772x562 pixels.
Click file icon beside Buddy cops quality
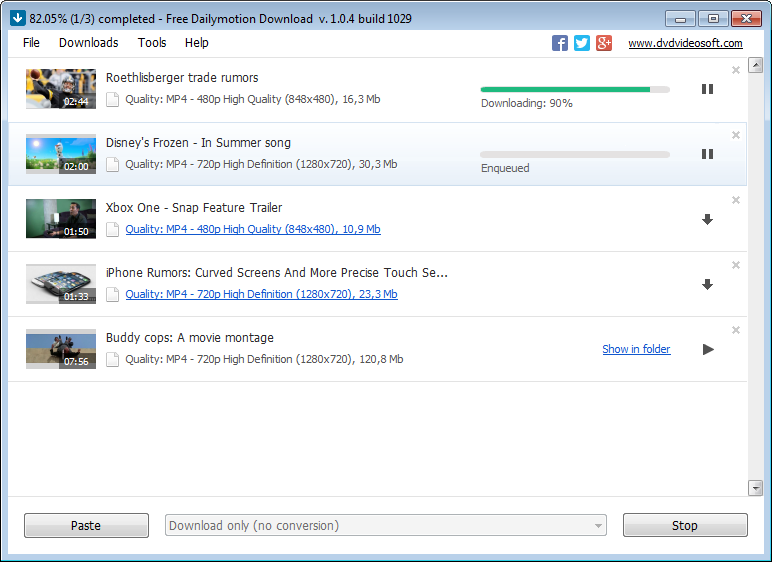(x=113, y=360)
